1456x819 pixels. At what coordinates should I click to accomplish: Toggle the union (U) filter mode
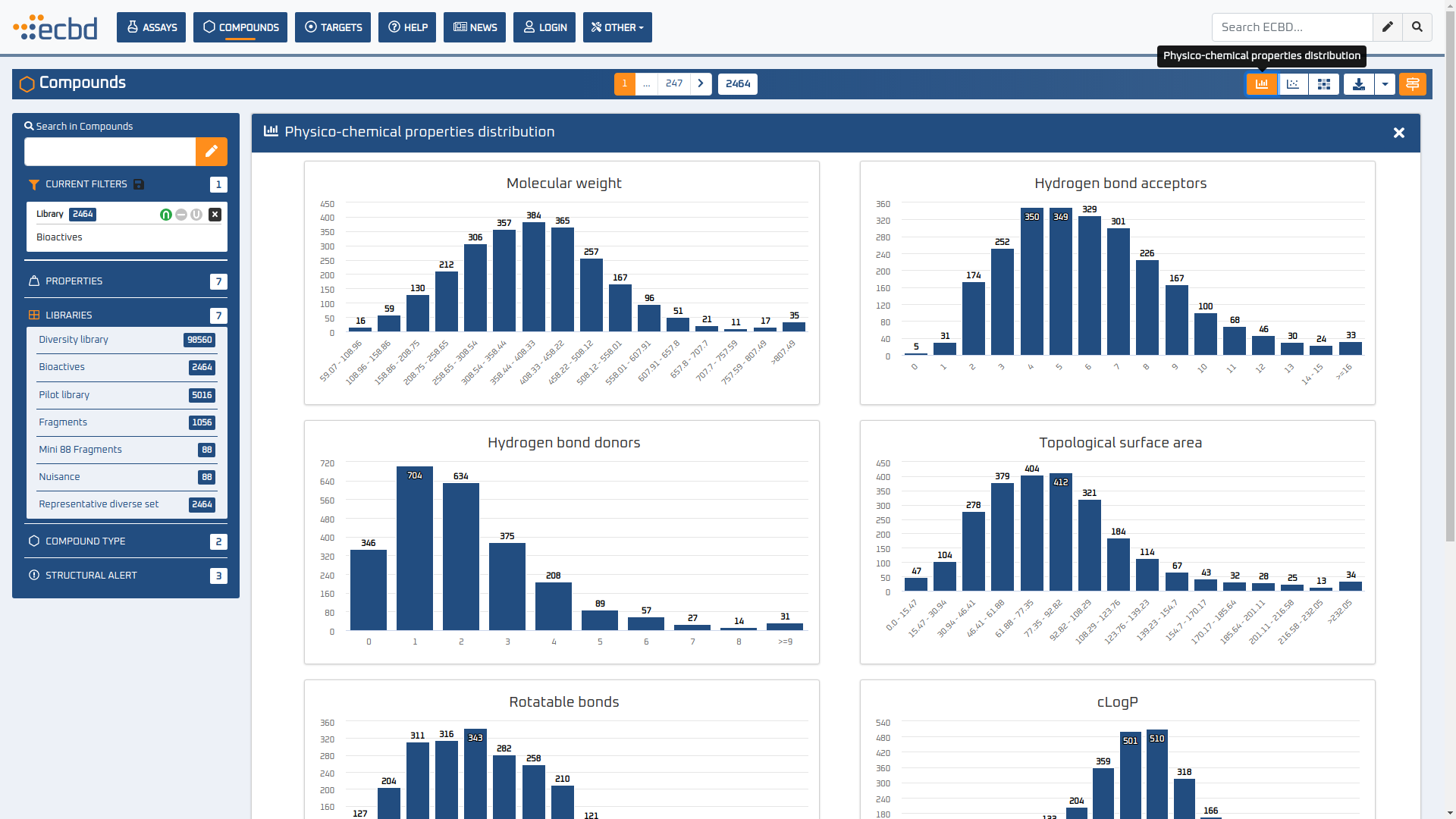click(x=196, y=215)
